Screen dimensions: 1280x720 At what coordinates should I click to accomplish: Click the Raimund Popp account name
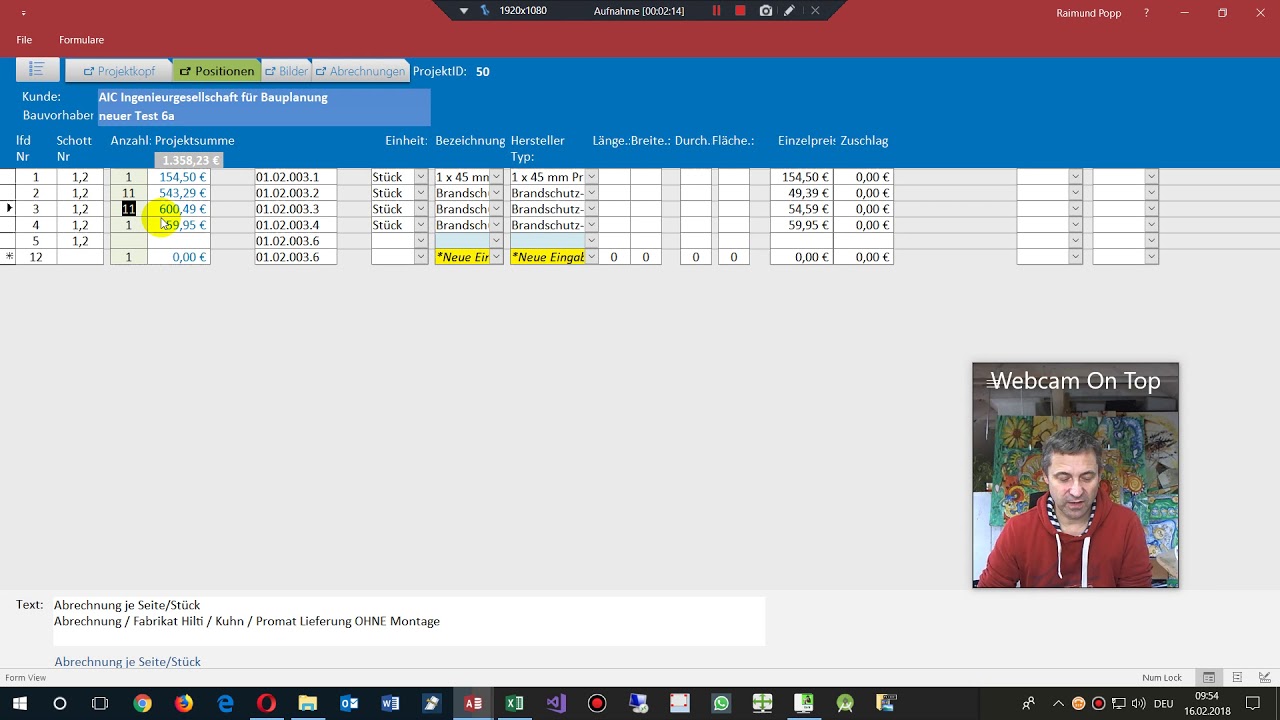(x=1089, y=13)
